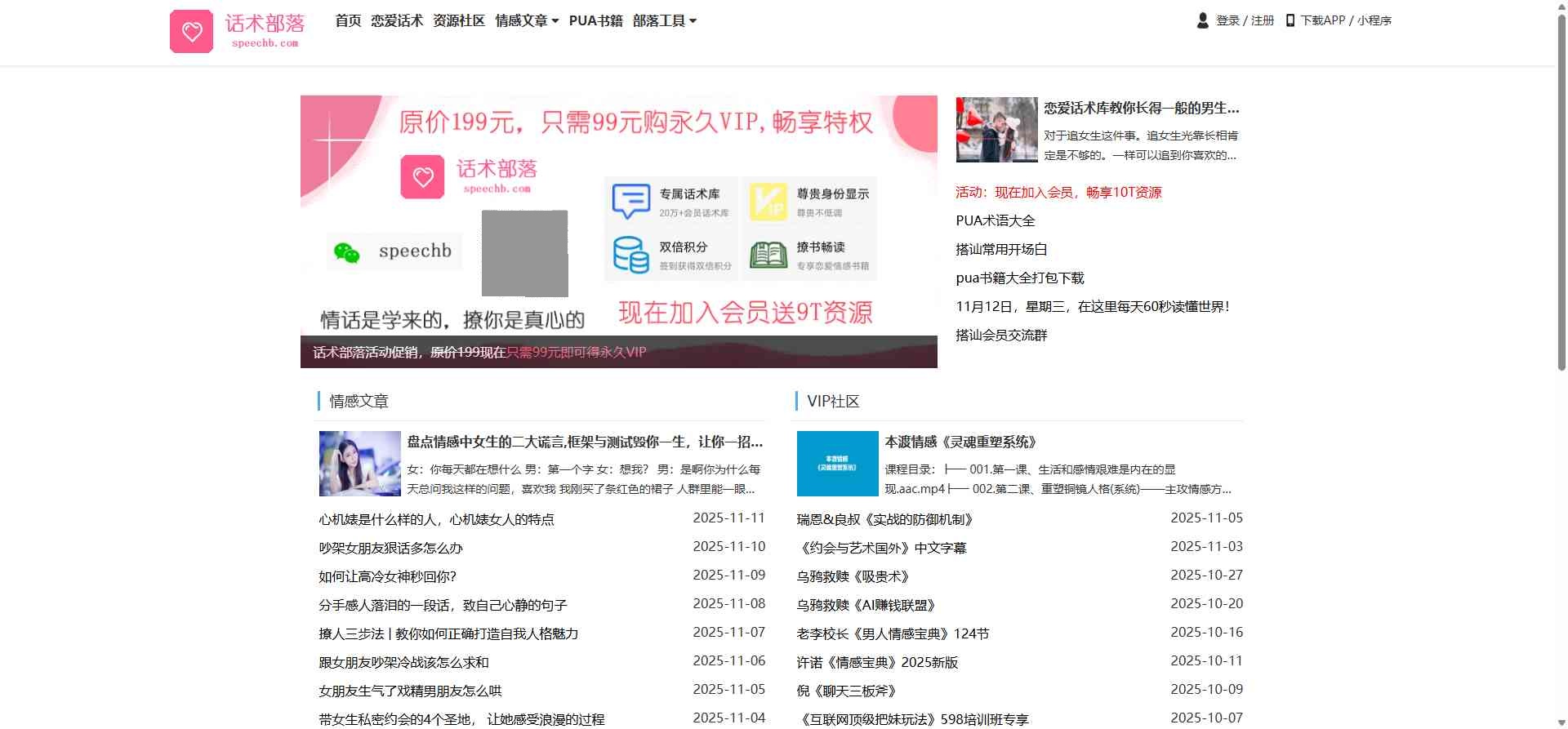Open 乌鸦救赎《吸贵术》 in VIP社区
Viewport: 1568px width, 729px height.
853,576
